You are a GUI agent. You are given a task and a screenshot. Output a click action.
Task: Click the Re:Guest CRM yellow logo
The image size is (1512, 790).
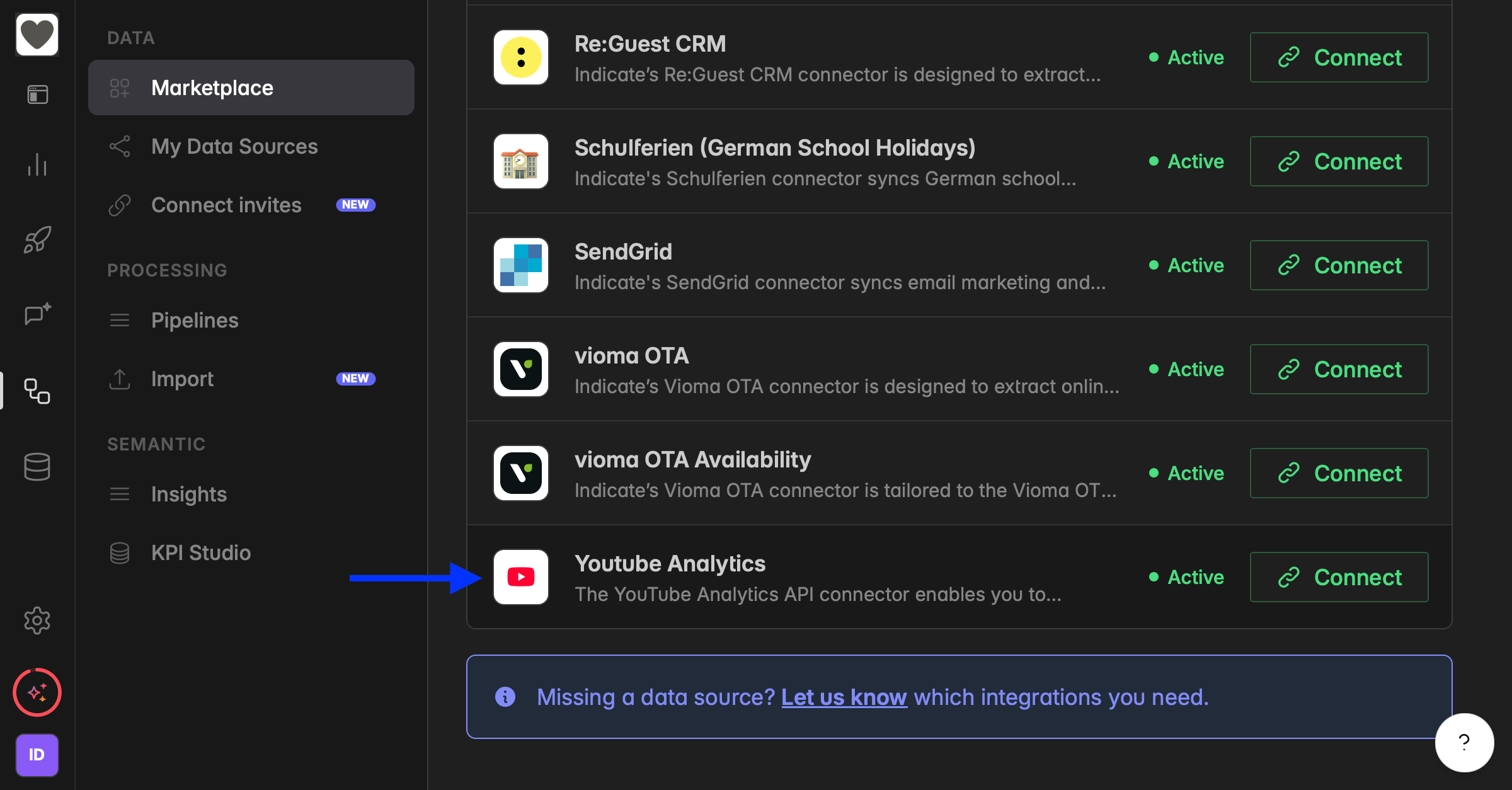521,57
